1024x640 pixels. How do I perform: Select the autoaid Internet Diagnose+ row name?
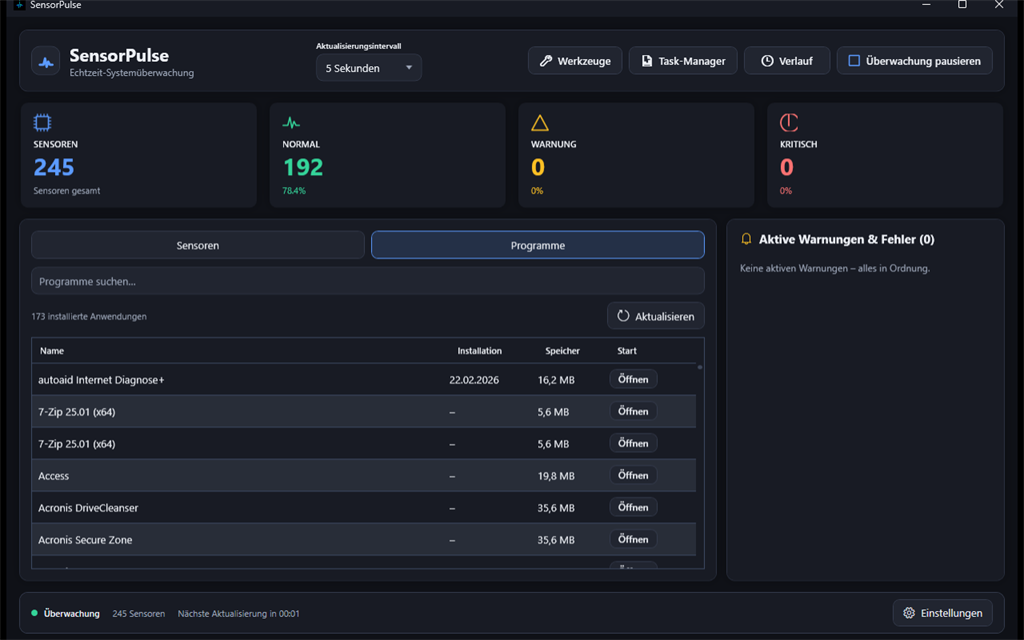(101, 379)
